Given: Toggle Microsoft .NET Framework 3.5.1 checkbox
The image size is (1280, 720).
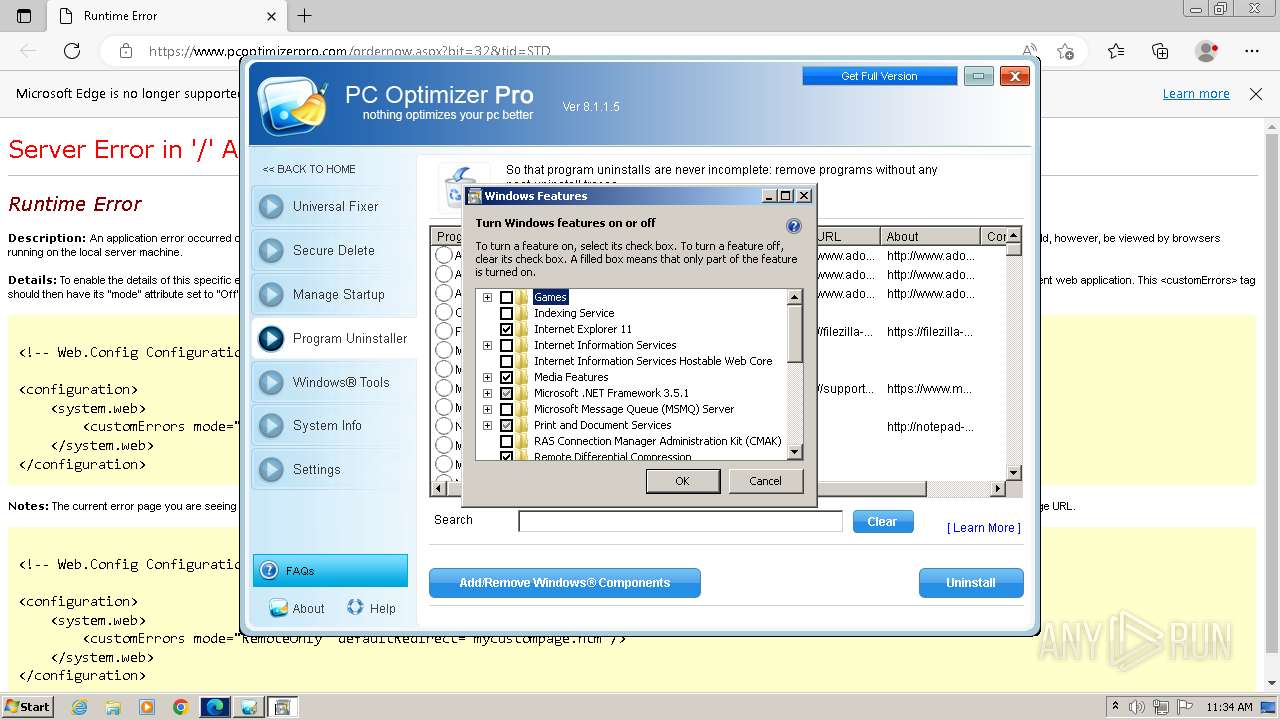Looking at the screenshot, I should coord(507,394).
